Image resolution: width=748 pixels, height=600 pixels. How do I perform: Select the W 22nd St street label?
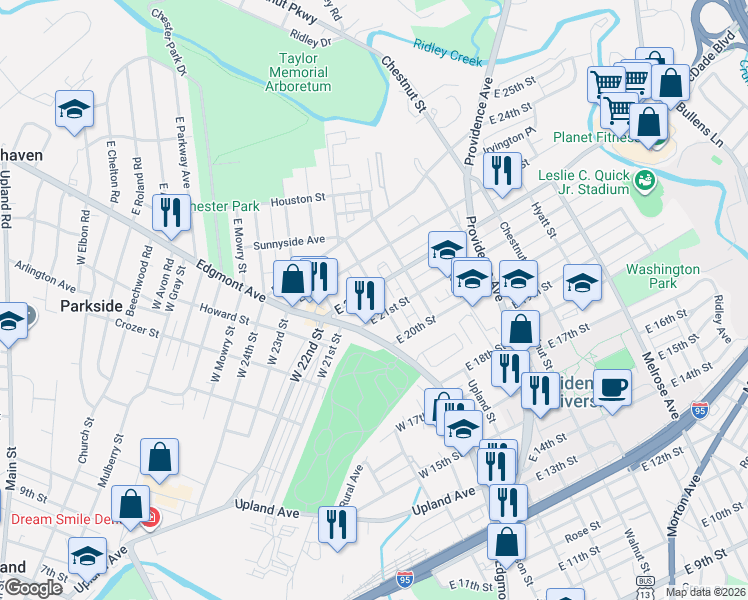pyautogui.click(x=307, y=355)
